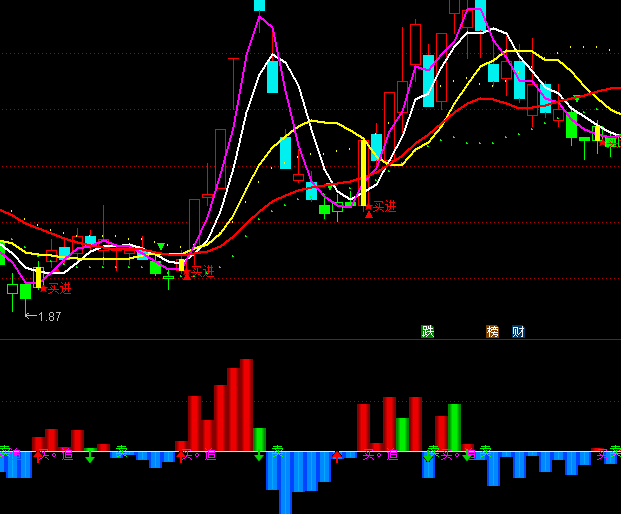The width and height of the screenshot is (621, 514).
Task: Click the tallest green histogram bar
Action: coord(454,427)
